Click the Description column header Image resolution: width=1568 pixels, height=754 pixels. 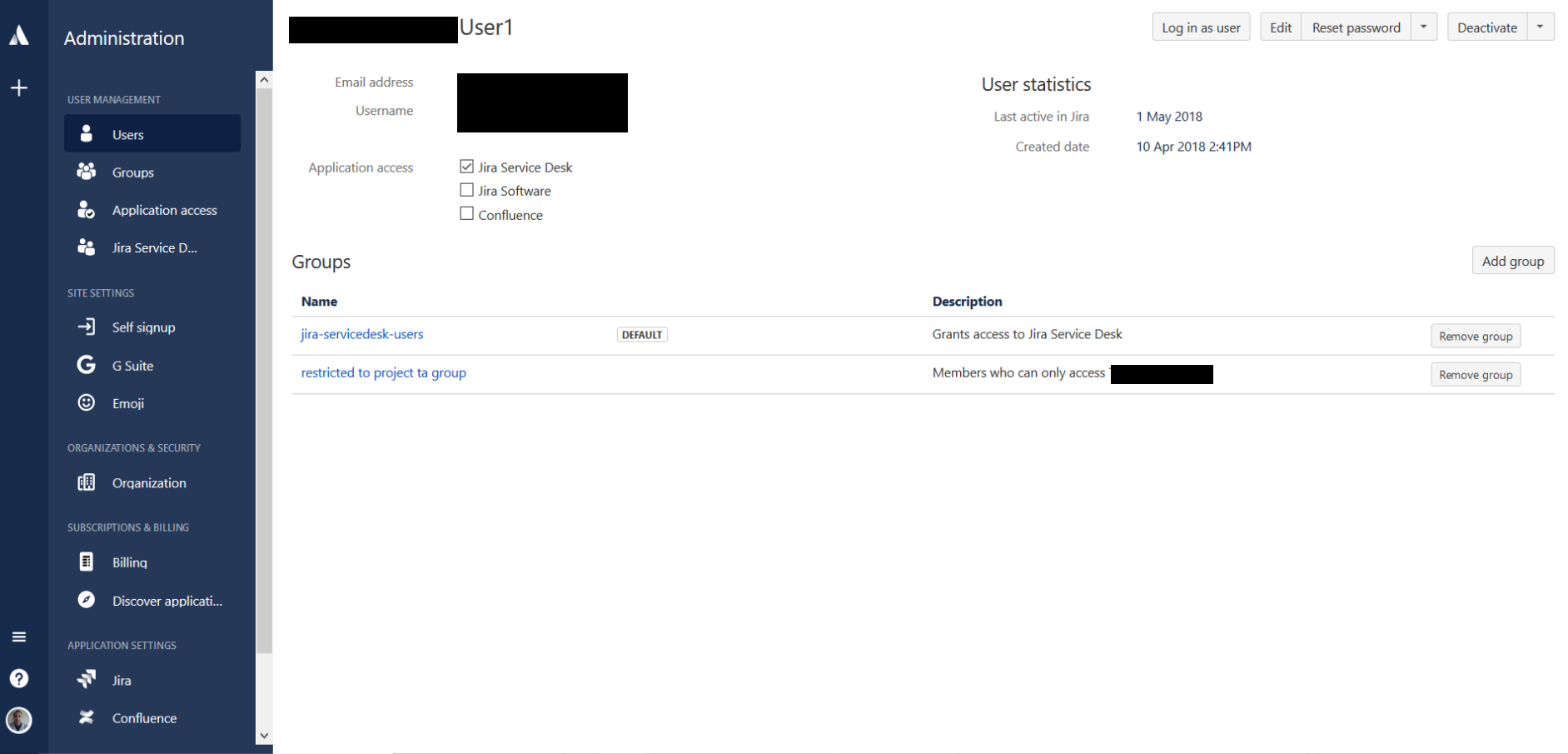967,301
